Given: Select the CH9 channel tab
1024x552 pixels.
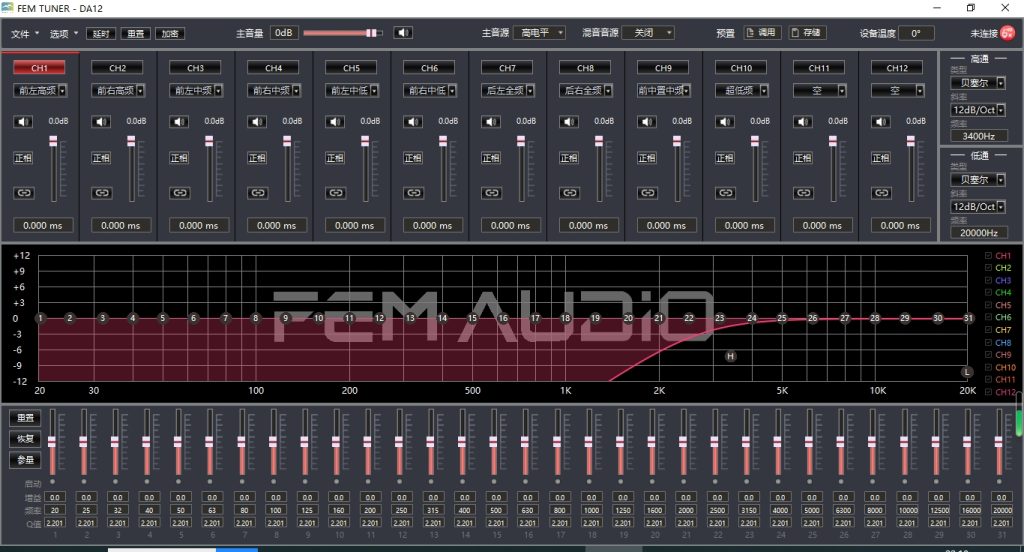Looking at the screenshot, I should (x=663, y=68).
